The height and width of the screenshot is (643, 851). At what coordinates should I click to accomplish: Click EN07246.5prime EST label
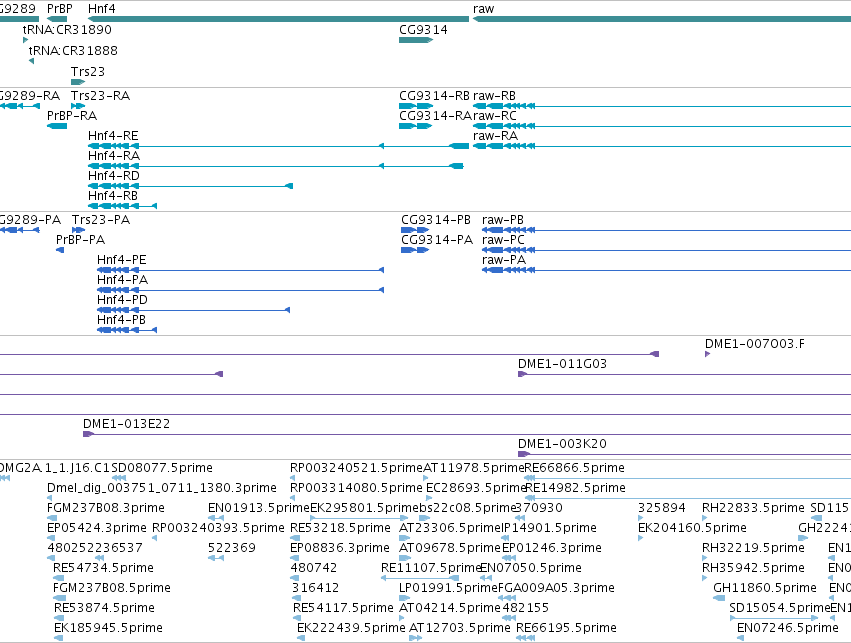tap(788, 628)
